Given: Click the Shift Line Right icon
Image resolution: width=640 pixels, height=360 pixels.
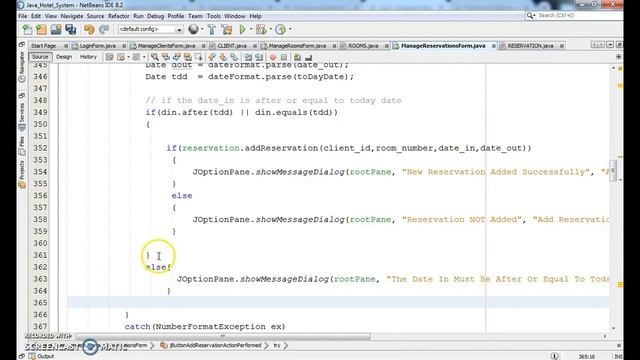Looking at the screenshot, I should click(x=259, y=57).
